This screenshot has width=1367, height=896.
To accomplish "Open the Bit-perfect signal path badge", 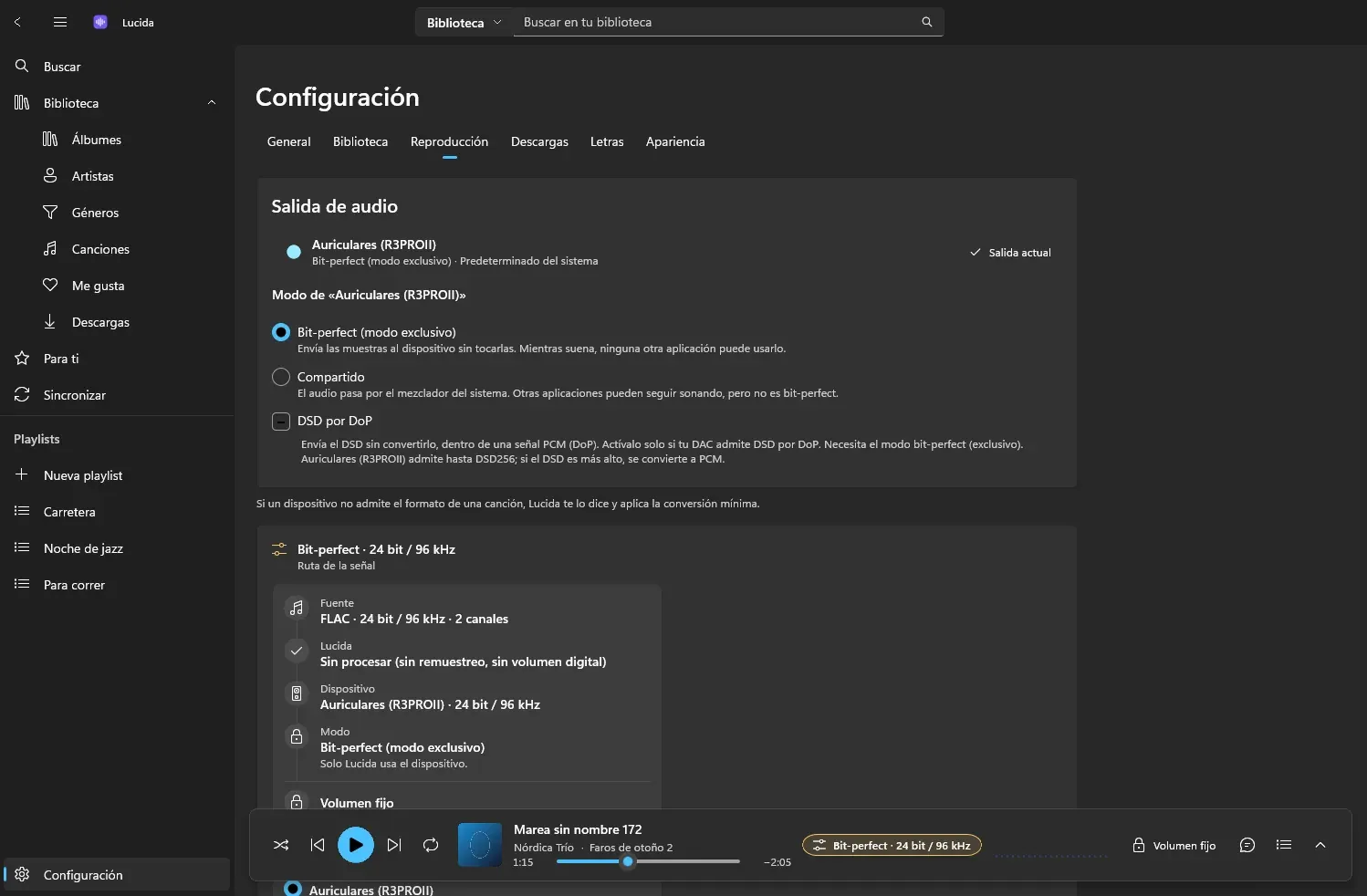I will (892, 846).
